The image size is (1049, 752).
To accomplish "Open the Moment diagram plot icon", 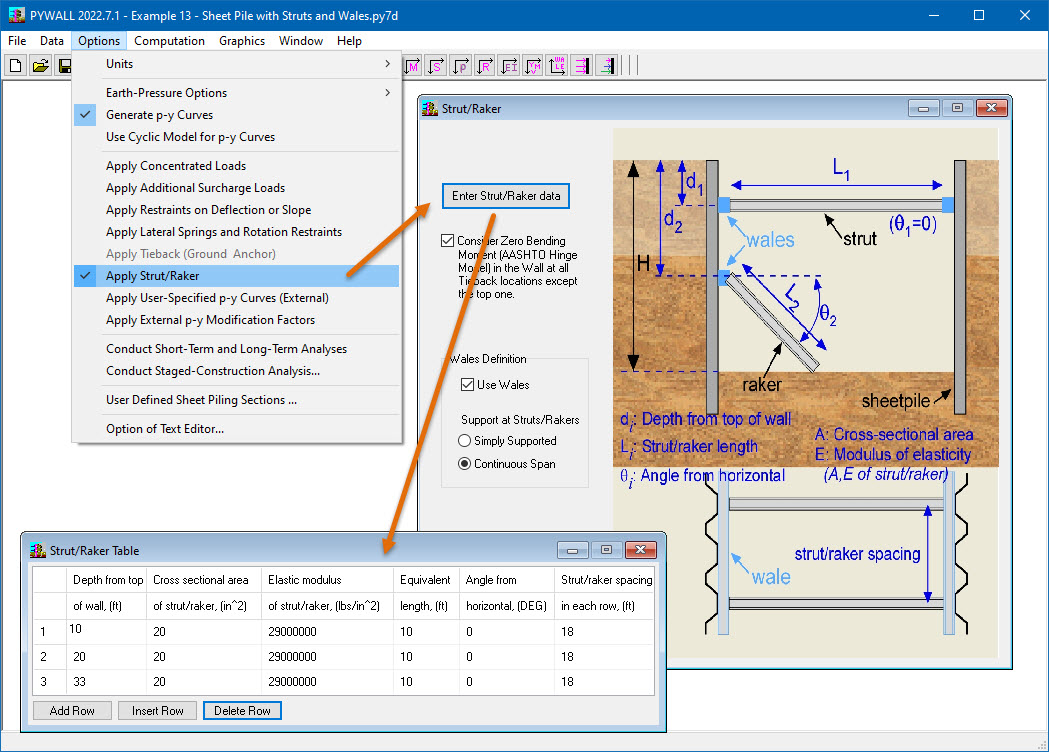I will click(412, 65).
